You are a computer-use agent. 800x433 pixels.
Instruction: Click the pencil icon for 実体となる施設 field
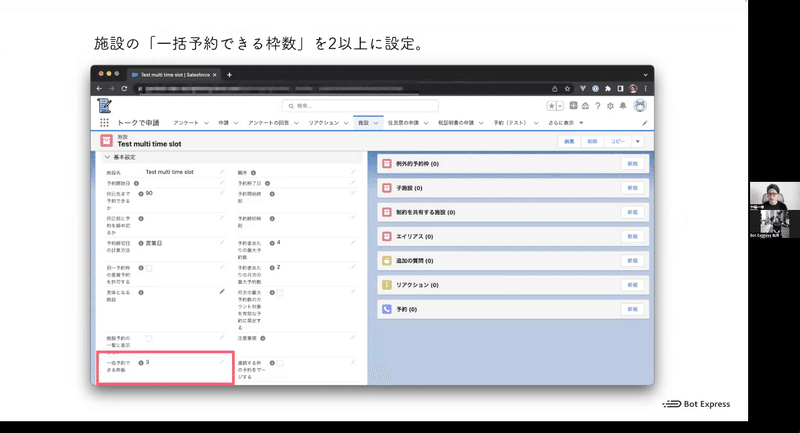tap(222, 292)
